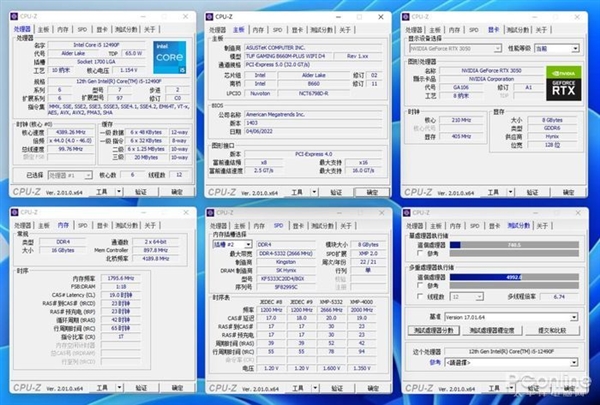Click the CPU-Z title icon in the SPD window
This screenshot has height=405, width=600.
click(x=210, y=212)
